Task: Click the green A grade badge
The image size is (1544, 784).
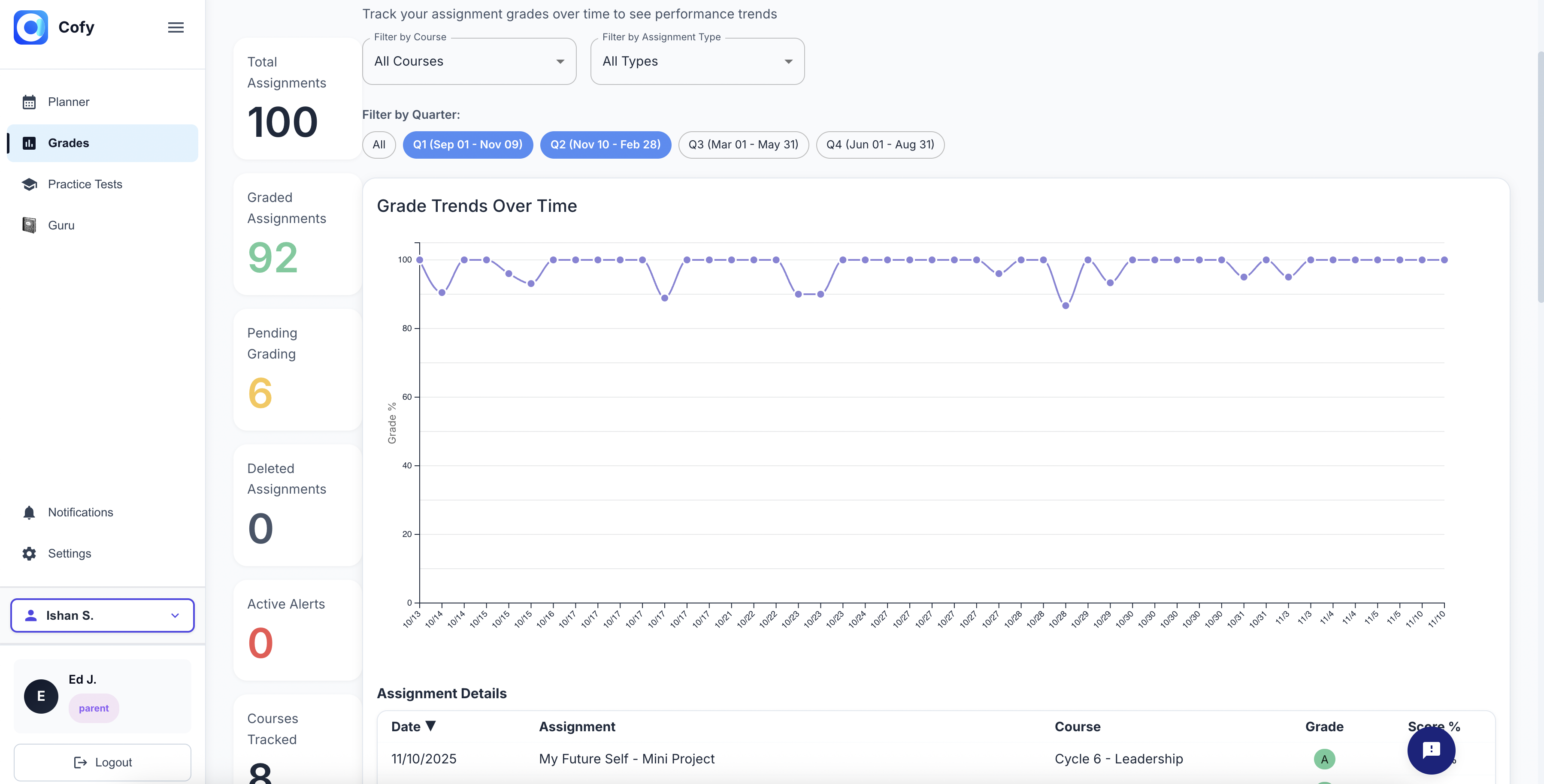Action: tap(1325, 758)
